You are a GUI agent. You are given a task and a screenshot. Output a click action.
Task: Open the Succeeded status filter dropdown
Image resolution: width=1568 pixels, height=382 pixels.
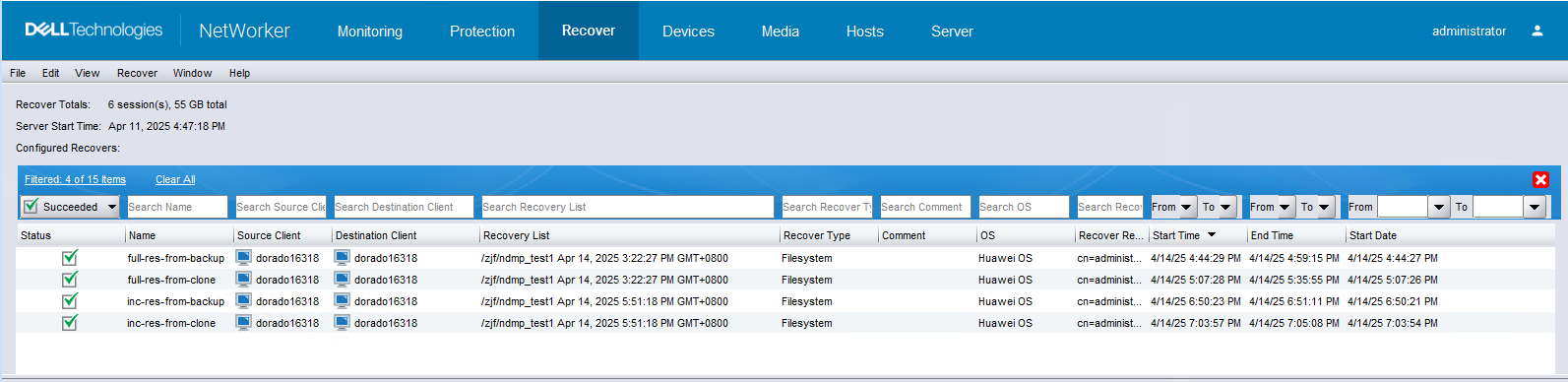(x=112, y=207)
